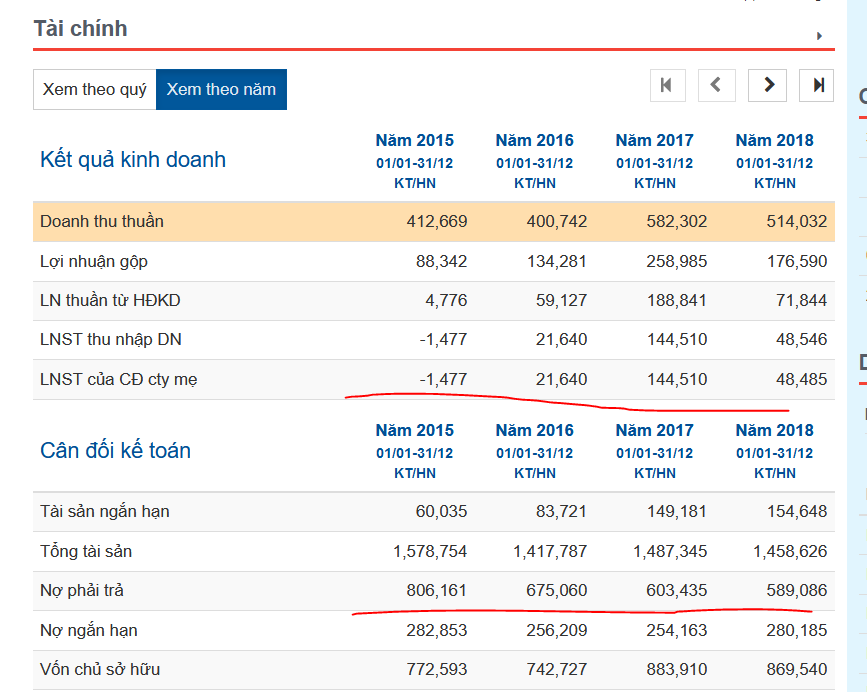867x692 pixels.
Task: Select the Doanh thu thuần row label
Action: tap(102, 221)
